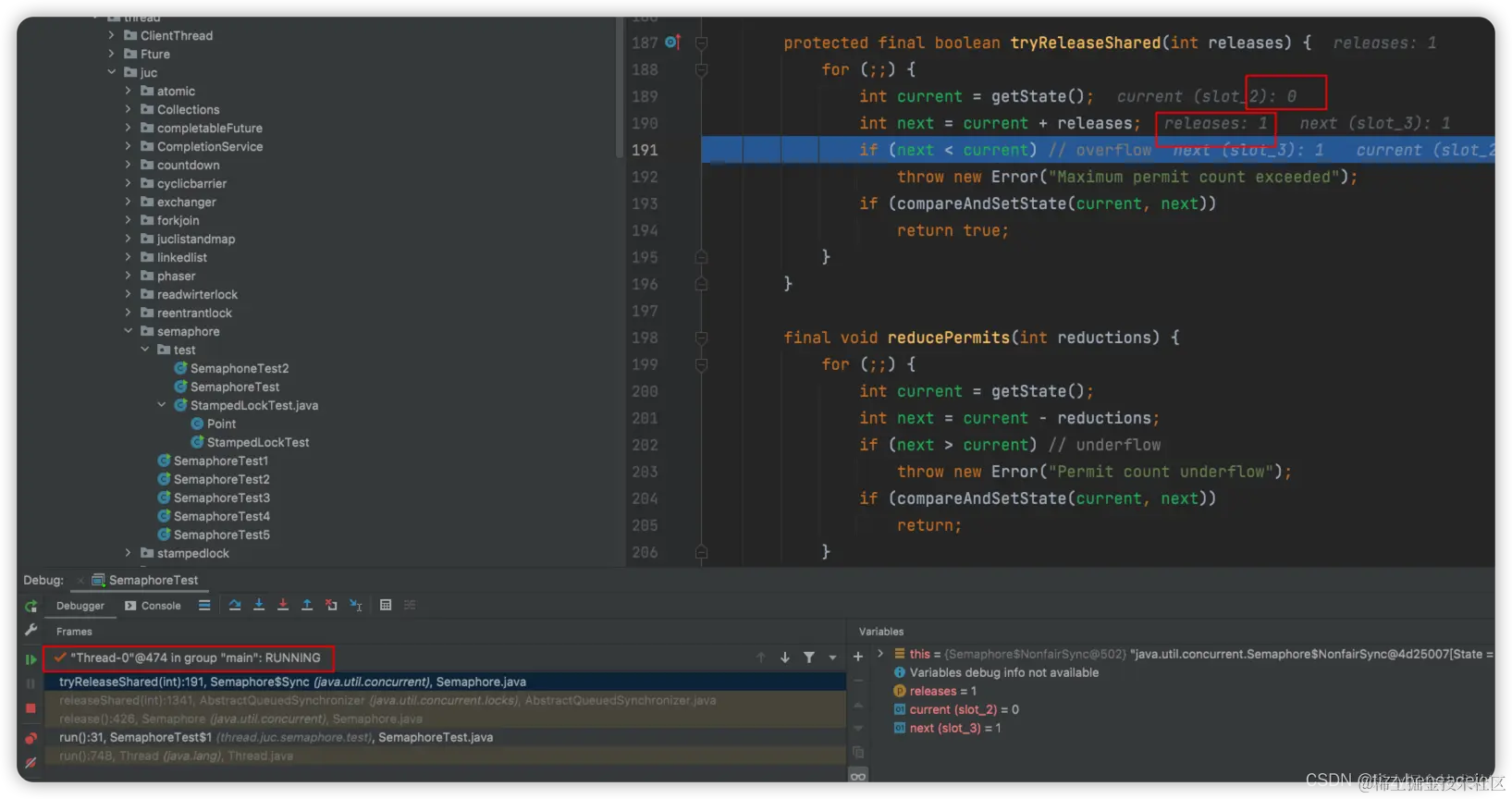Select the reentrantlock folder
This screenshot has height=799, width=1512.
(x=186, y=313)
